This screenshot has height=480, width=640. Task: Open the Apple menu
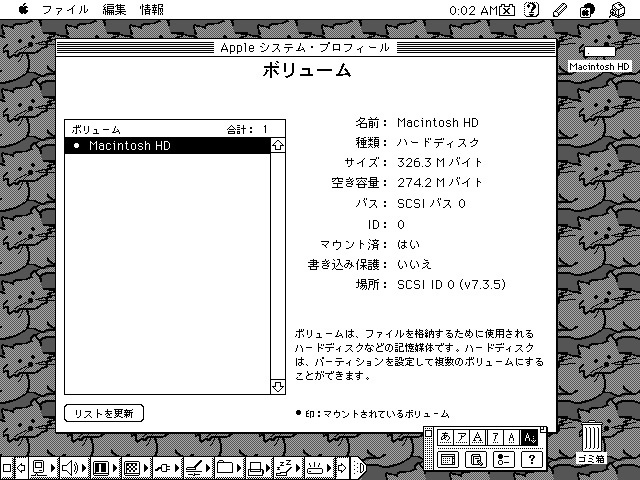click(24, 9)
